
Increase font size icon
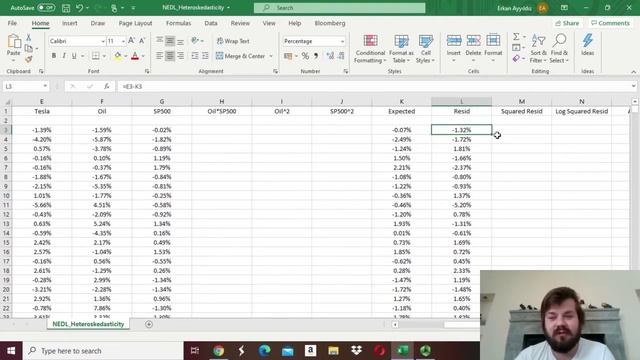[131, 40]
